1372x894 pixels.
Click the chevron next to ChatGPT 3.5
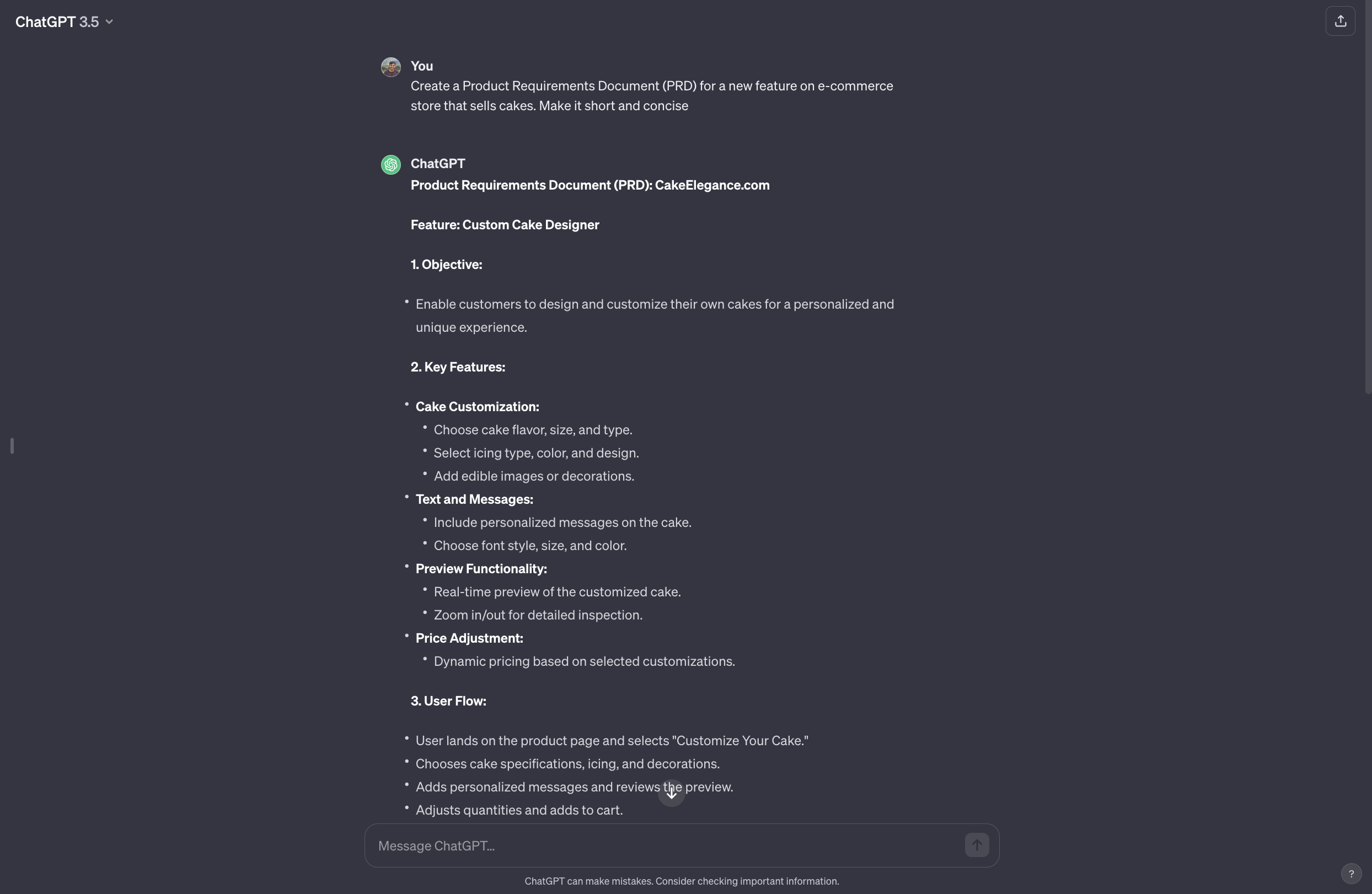[x=110, y=23]
